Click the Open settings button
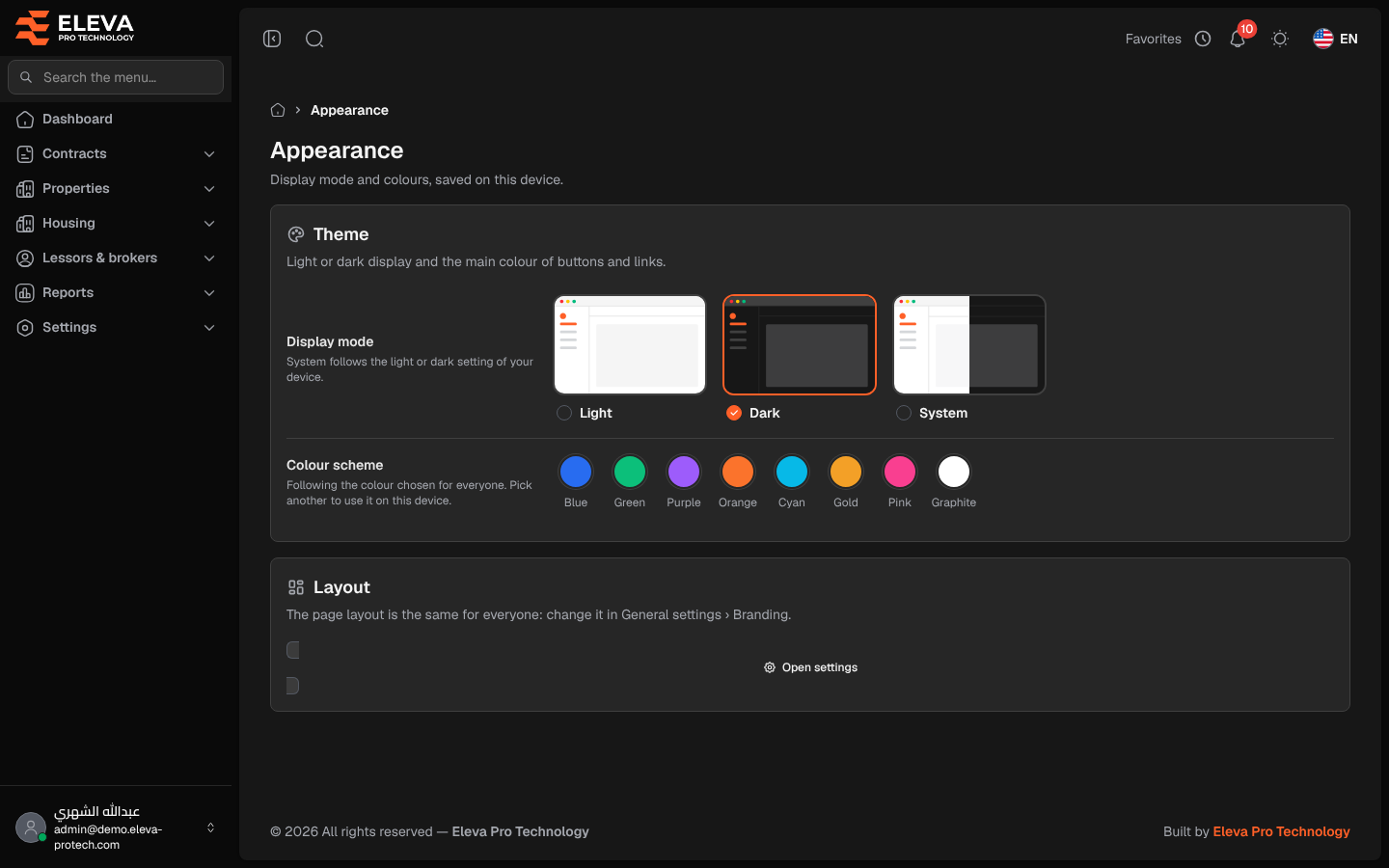 point(810,667)
